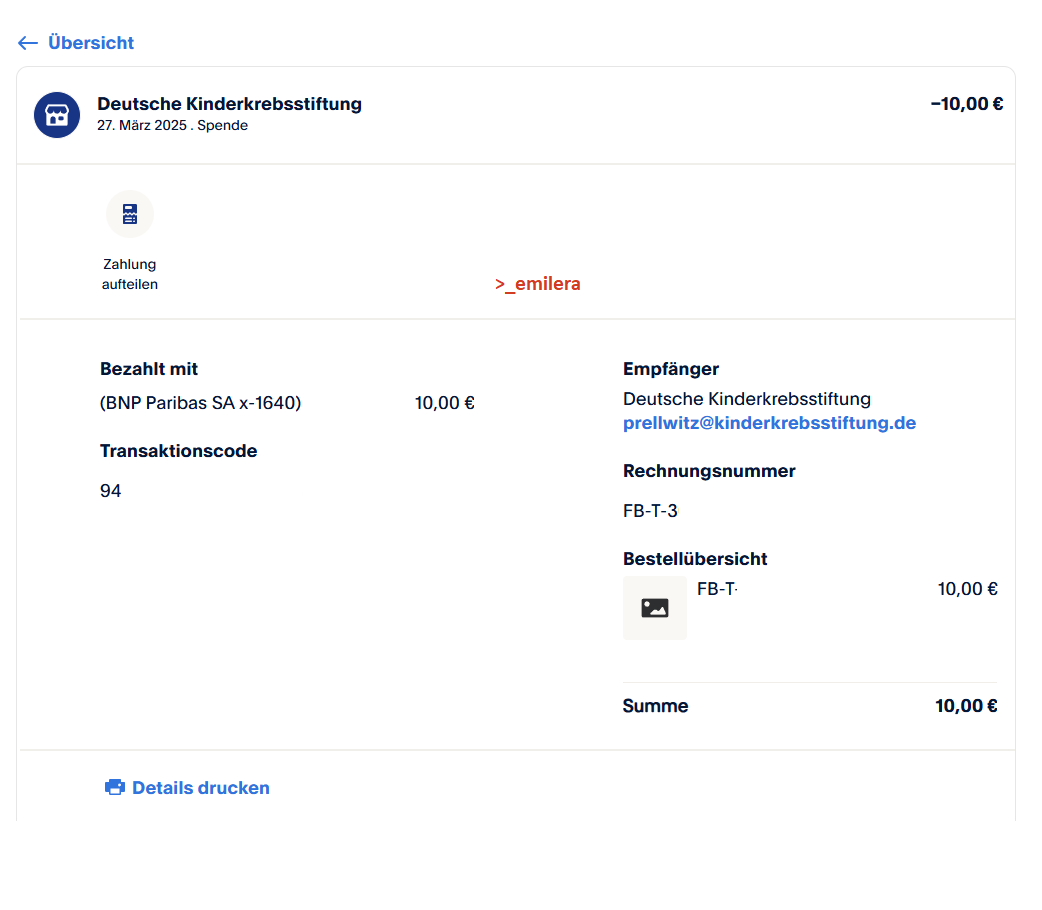Click the recipient name under Empfänger
The image size is (1042, 910).
coord(746,399)
